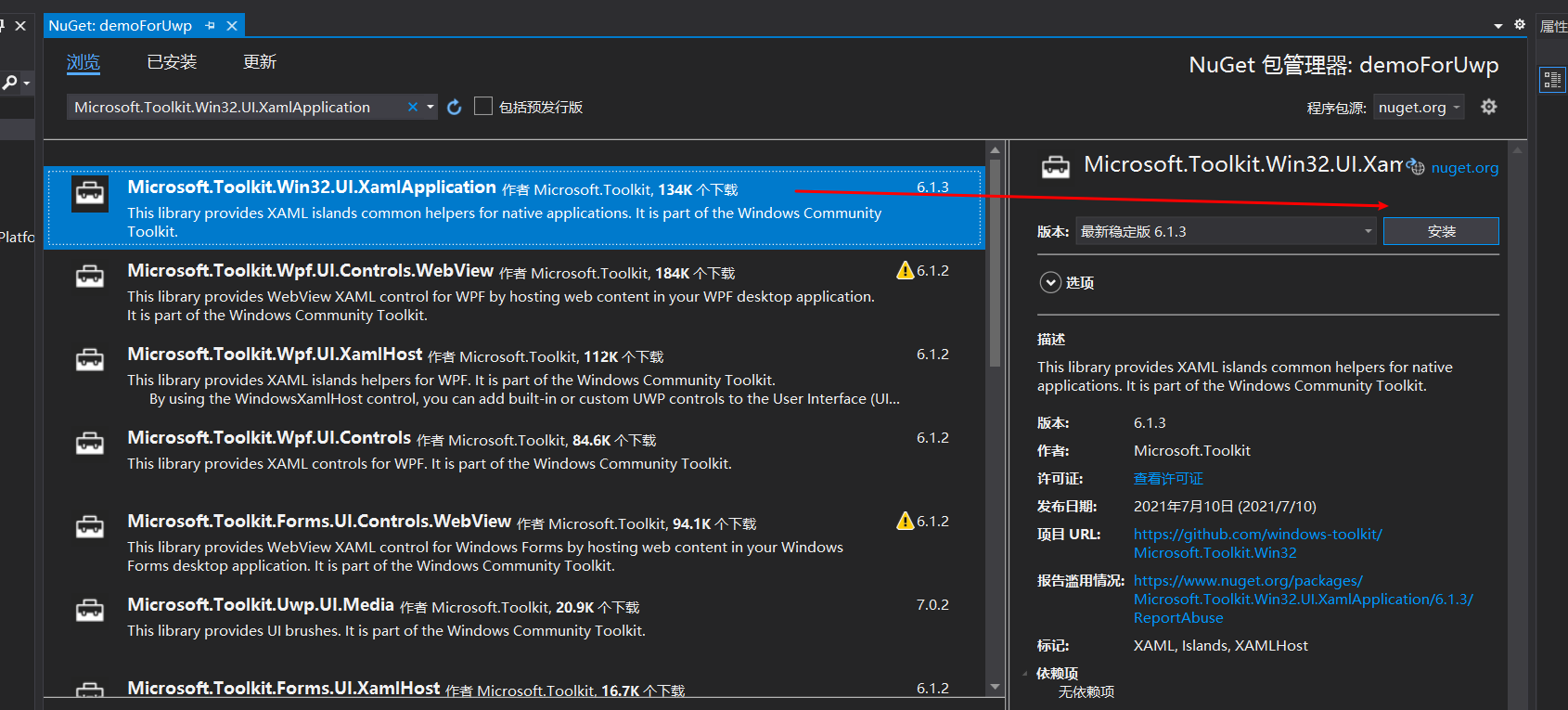The width and height of the screenshot is (1568, 710).
Task: Click Microsoft.Toolkit.Forms.UI.Controls.WebView package icon
Action: pos(90,526)
